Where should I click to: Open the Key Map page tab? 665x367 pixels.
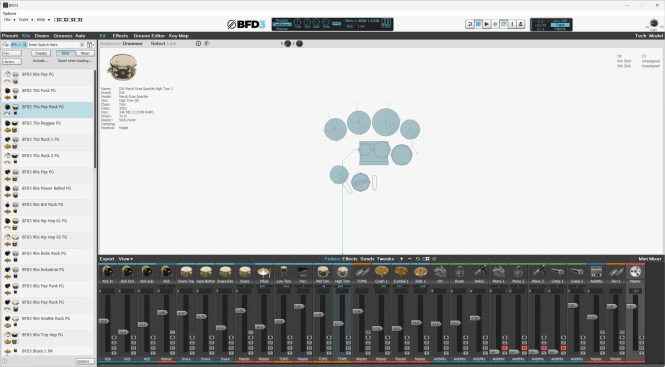(x=179, y=36)
